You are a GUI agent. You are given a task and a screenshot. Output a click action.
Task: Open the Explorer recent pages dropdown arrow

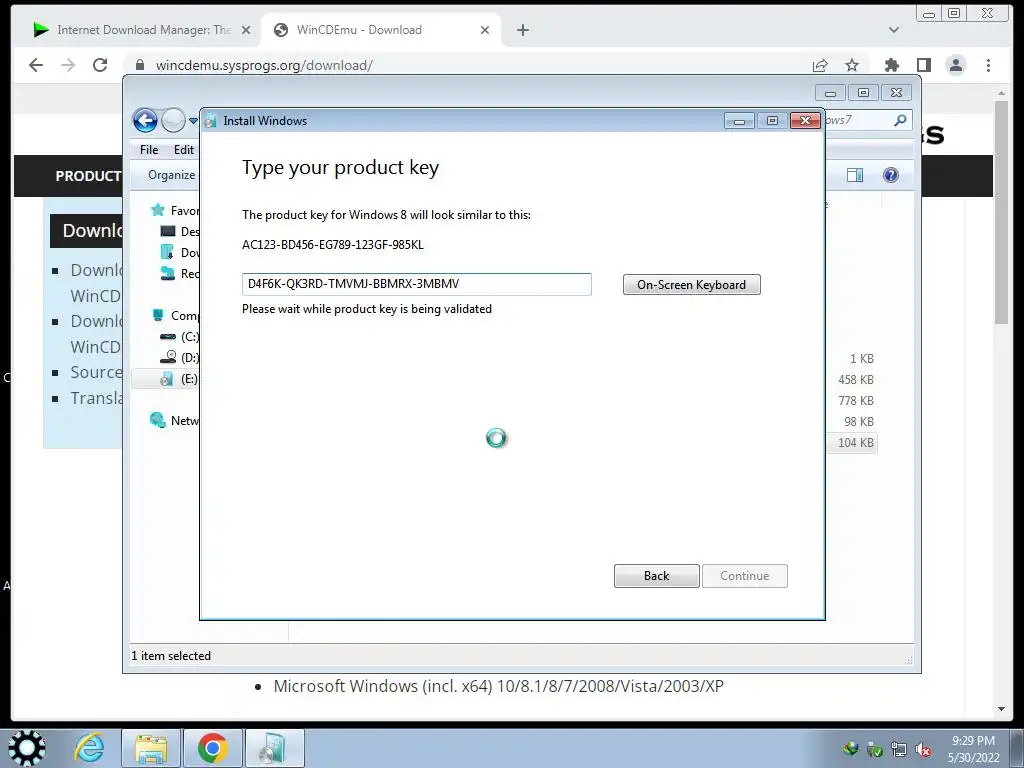coord(193,121)
